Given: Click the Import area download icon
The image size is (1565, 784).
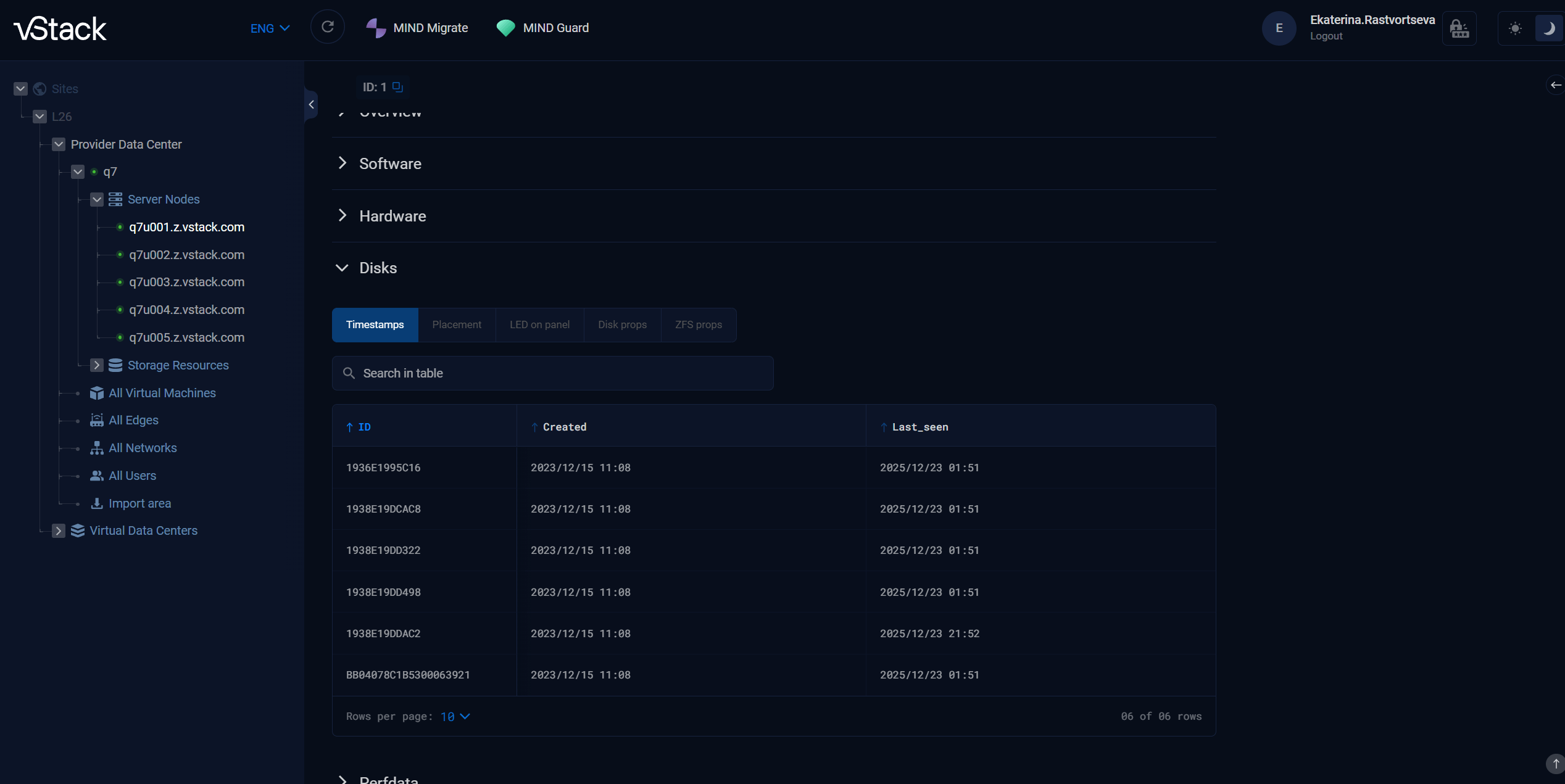Looking at the screenshot, I should coord(97,503).
